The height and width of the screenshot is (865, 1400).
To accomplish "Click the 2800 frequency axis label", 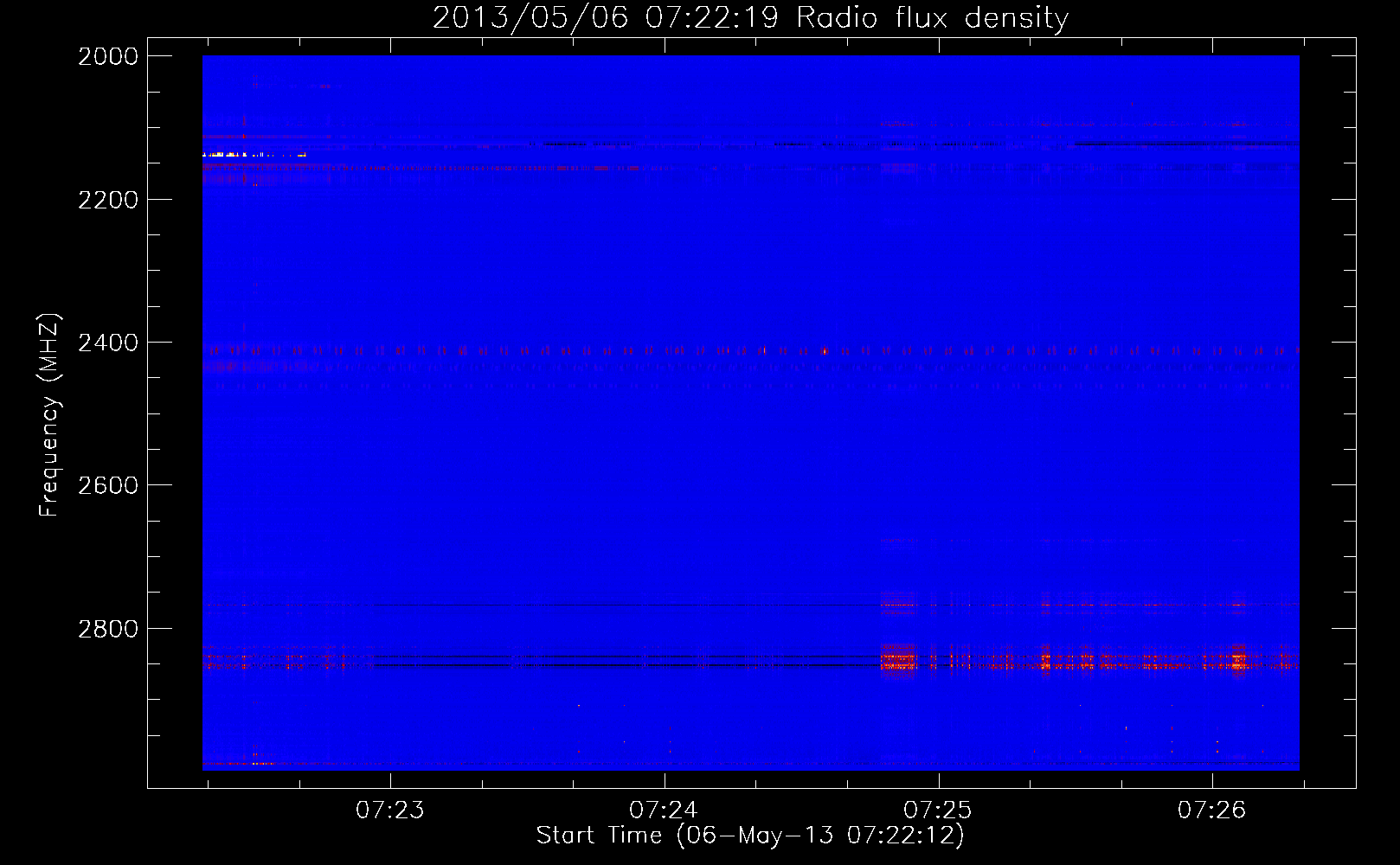I will (108, 629).
